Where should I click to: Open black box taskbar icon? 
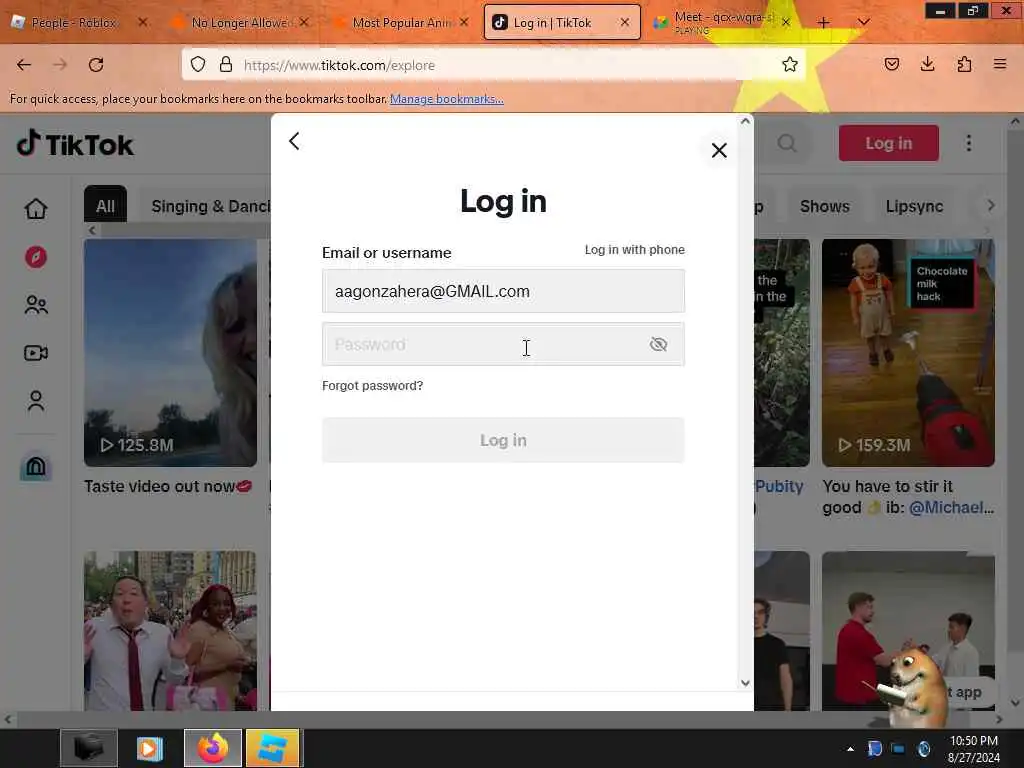point(89,748)
